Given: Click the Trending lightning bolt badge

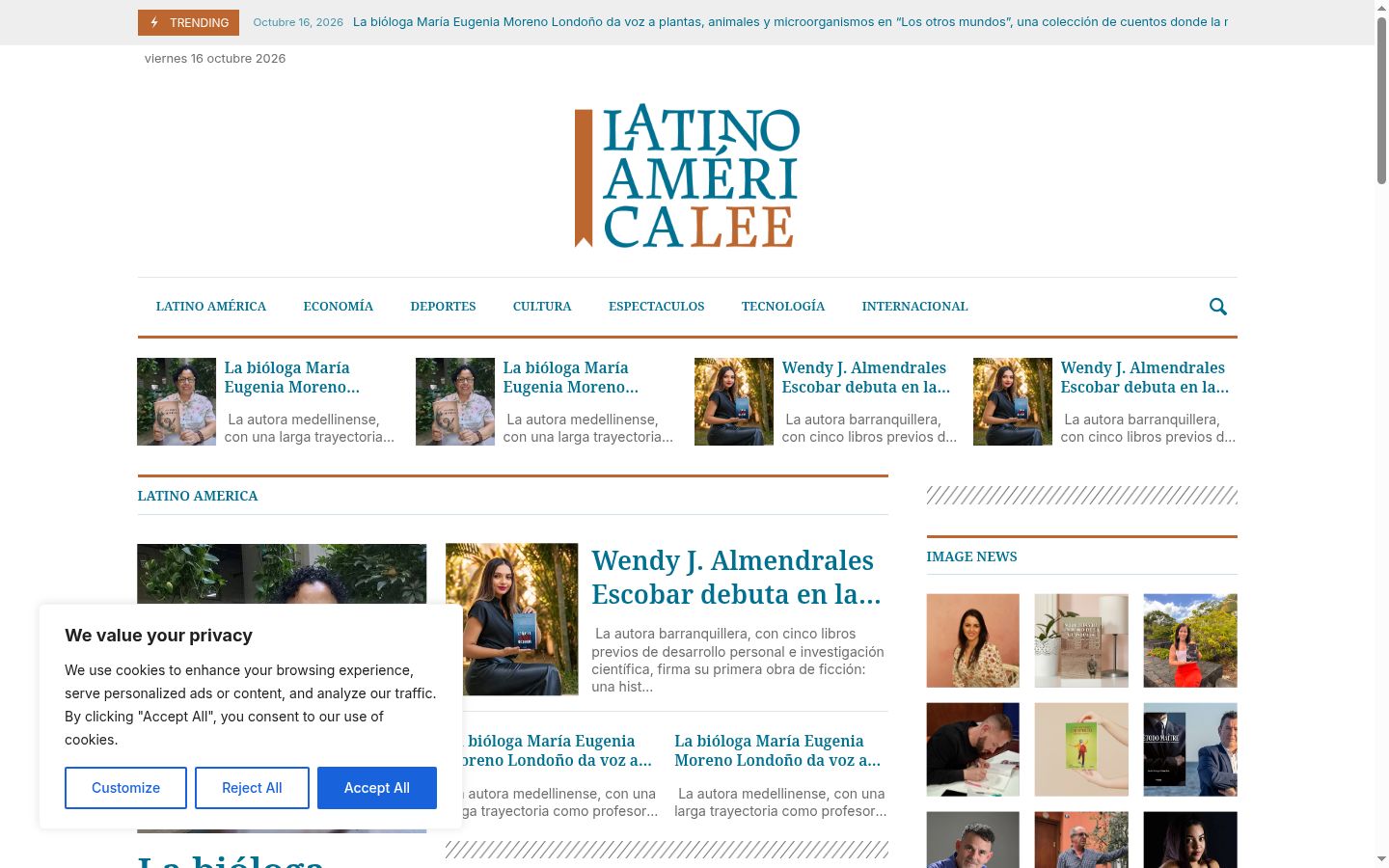Looking at the screenshot, I should 188,22.
